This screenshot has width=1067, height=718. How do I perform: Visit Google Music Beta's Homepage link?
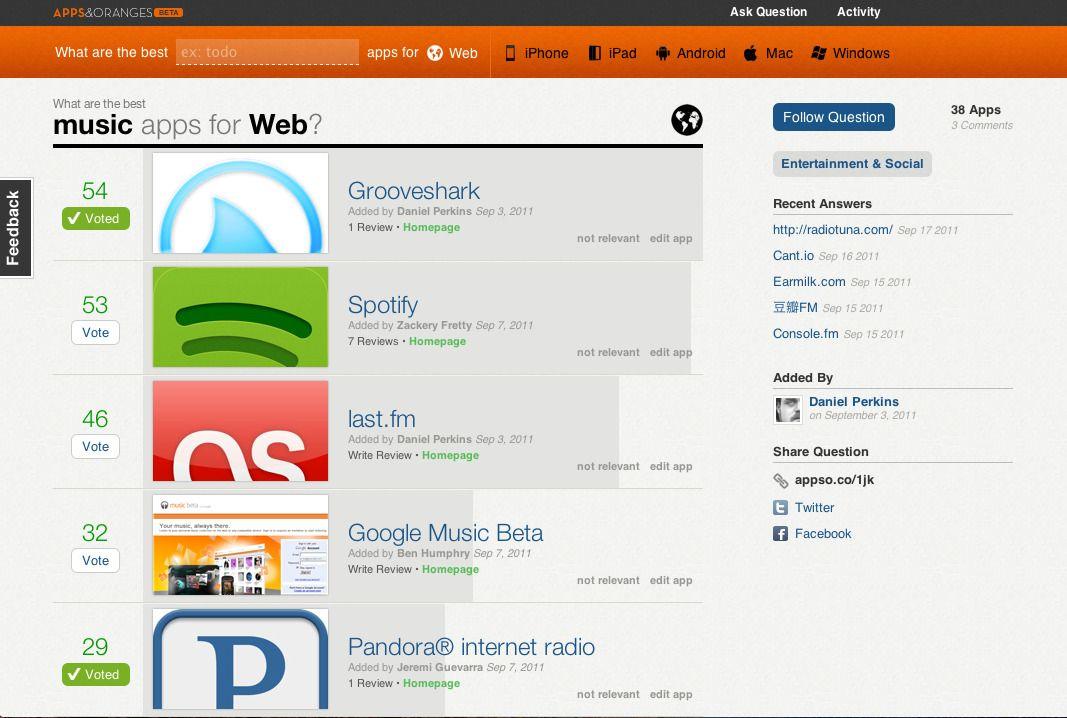click(x=450, y=570)
